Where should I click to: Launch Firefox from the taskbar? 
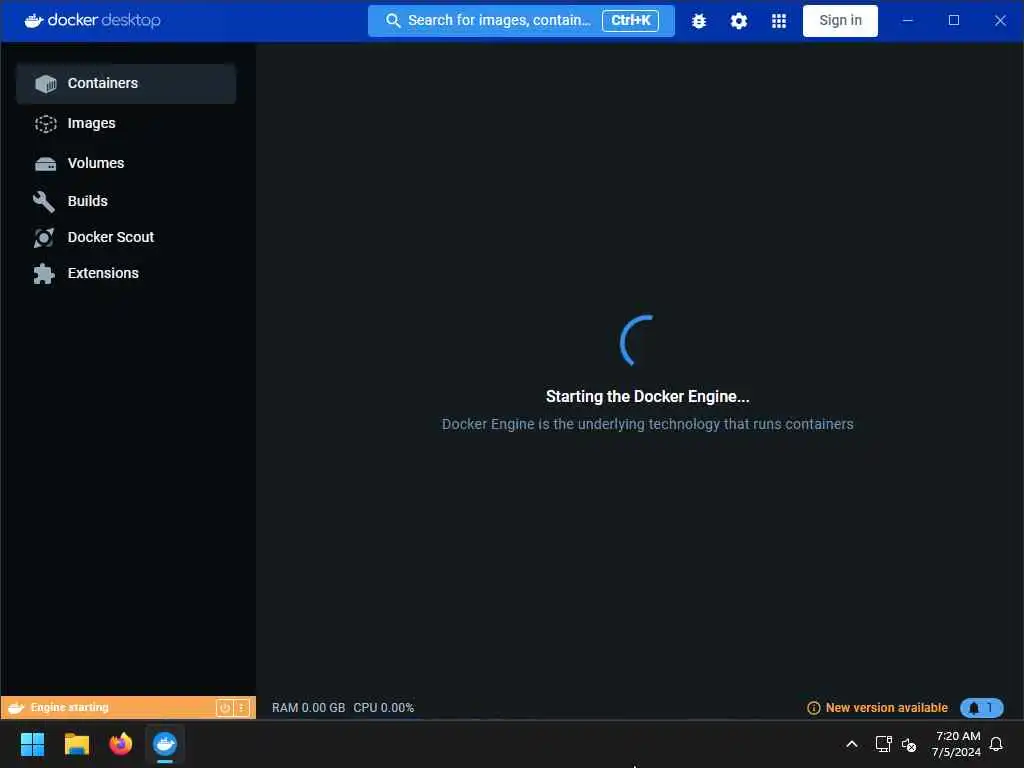coord(121,744)
